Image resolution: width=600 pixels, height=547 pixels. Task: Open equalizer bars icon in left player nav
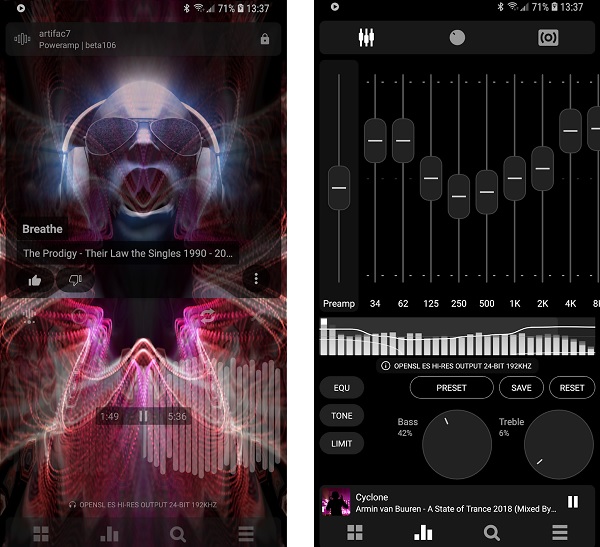(109, 533)
